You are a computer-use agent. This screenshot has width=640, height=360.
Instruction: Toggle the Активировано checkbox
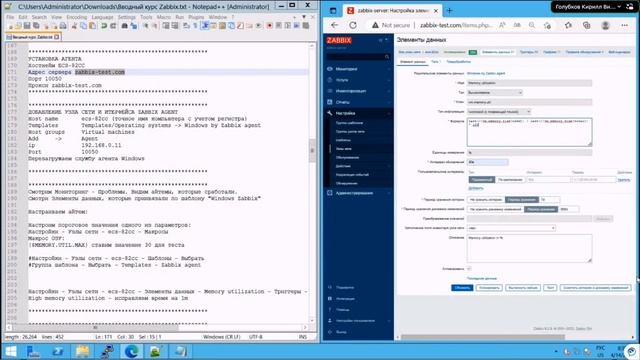pos(469,269)
